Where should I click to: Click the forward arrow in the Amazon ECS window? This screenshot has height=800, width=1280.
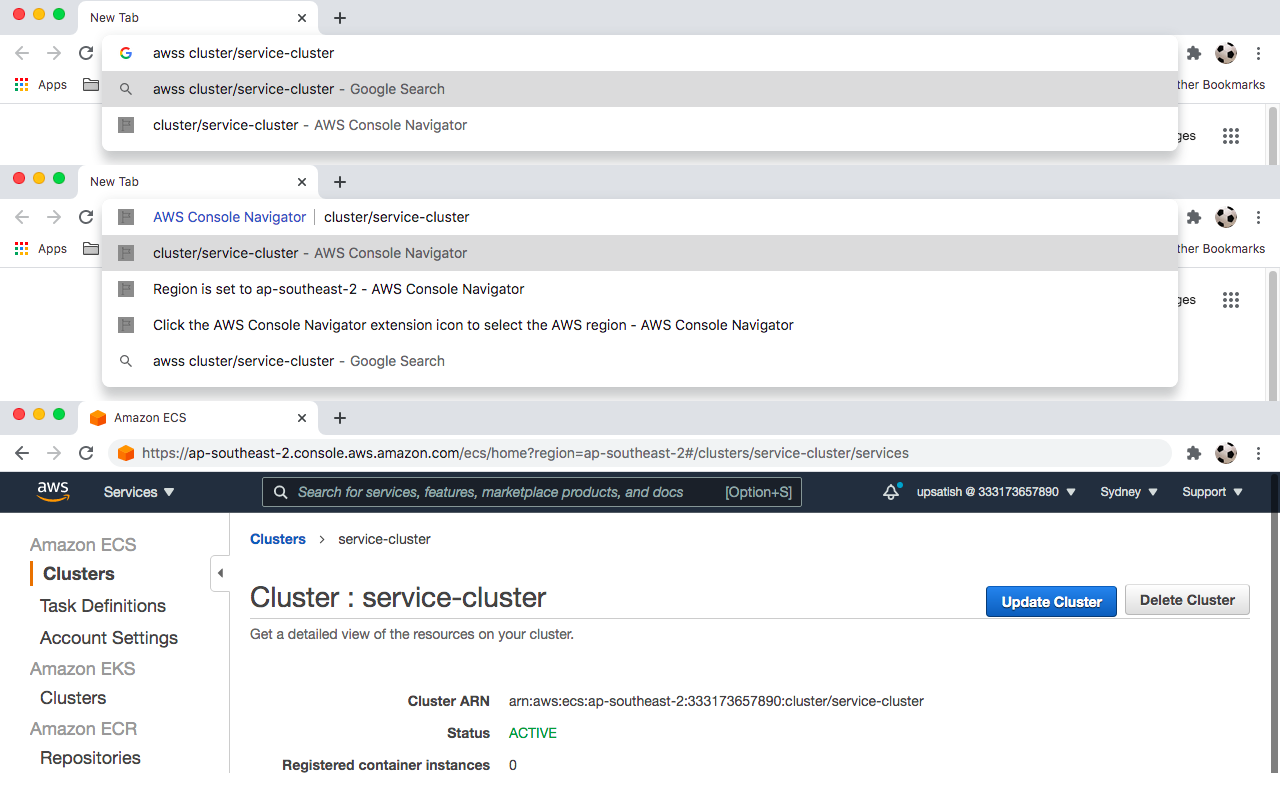point(54,453)
